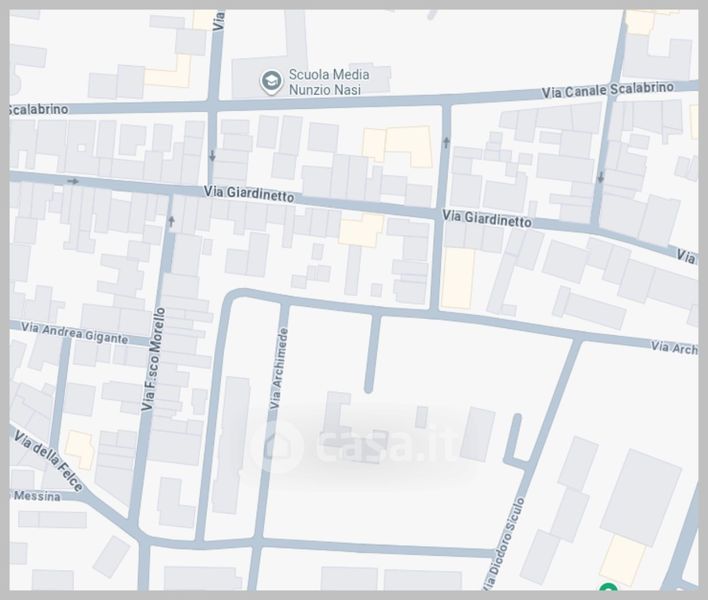
Task: Click the Scuola Media Nunzio Nasi school pin
Action: click(270, 81)
